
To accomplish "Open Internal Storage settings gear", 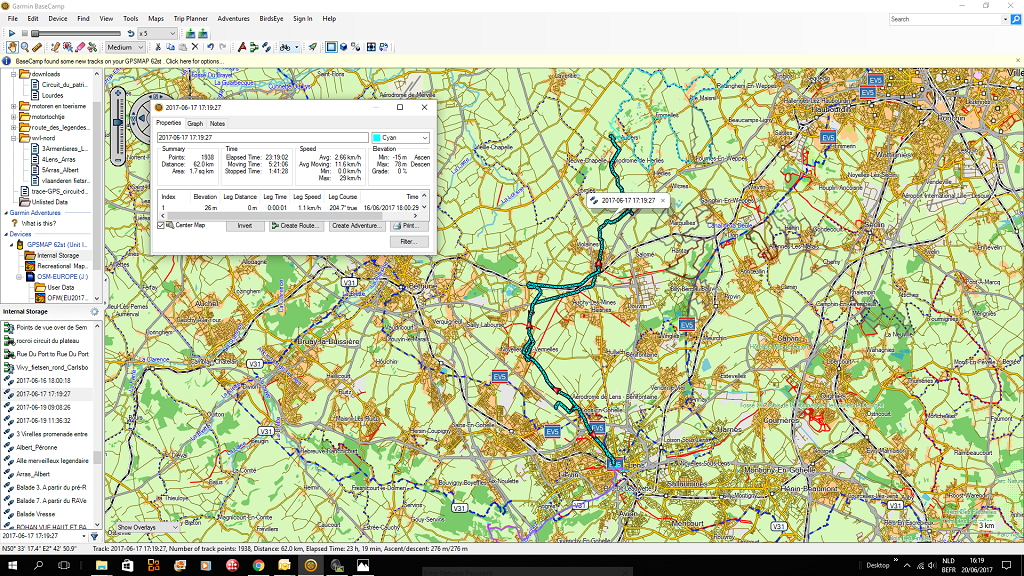I will (95, 312).
